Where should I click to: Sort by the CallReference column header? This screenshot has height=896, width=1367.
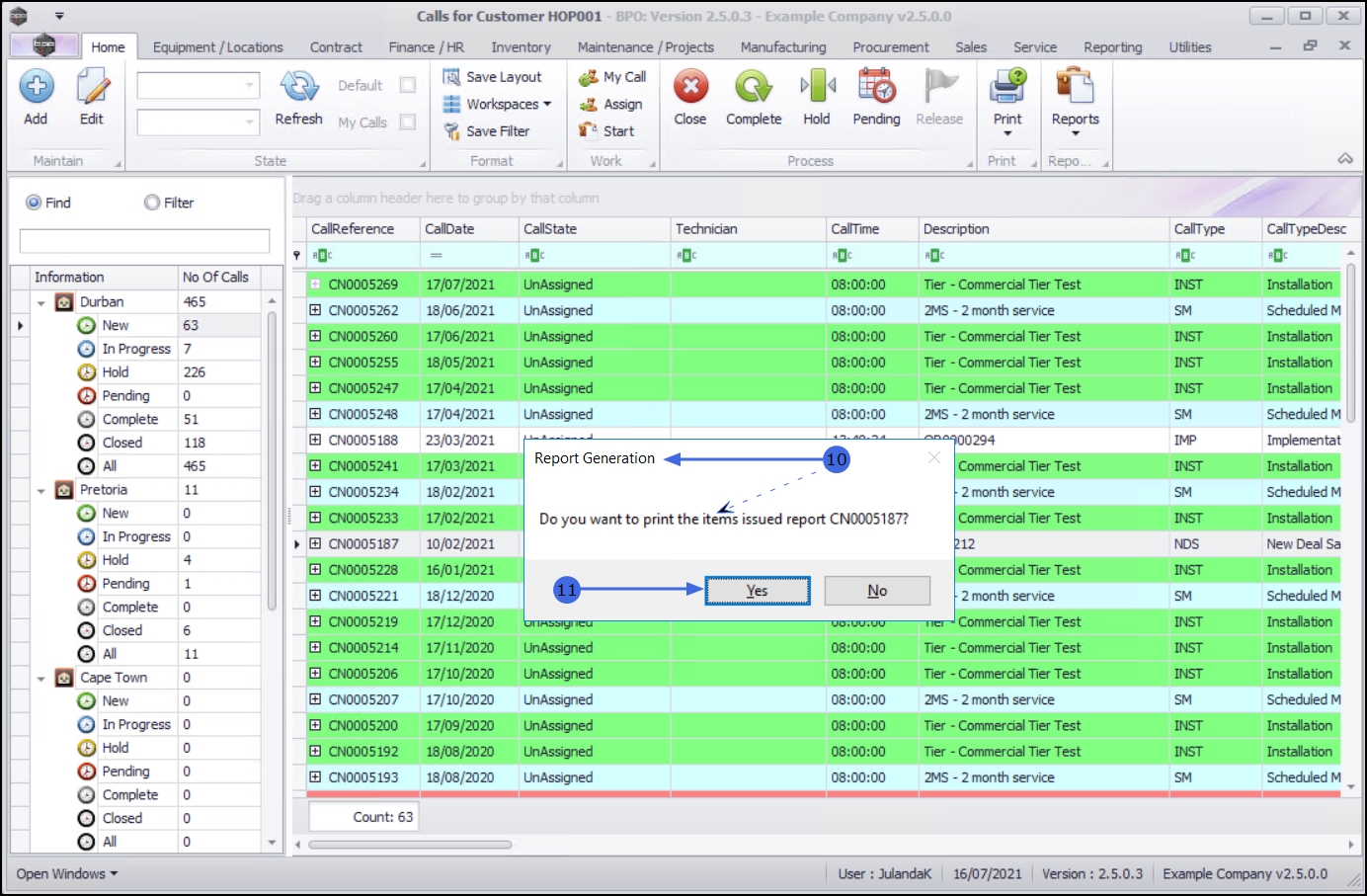(x=362, y=229)
